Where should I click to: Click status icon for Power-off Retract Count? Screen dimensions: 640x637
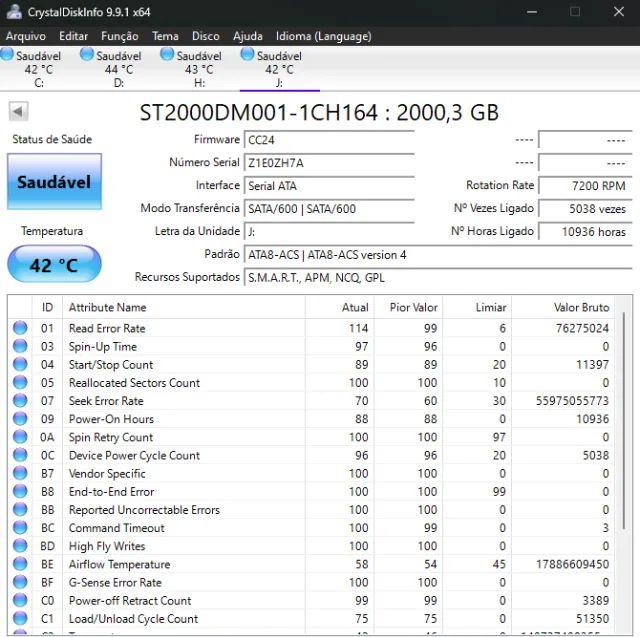(20, 600)
